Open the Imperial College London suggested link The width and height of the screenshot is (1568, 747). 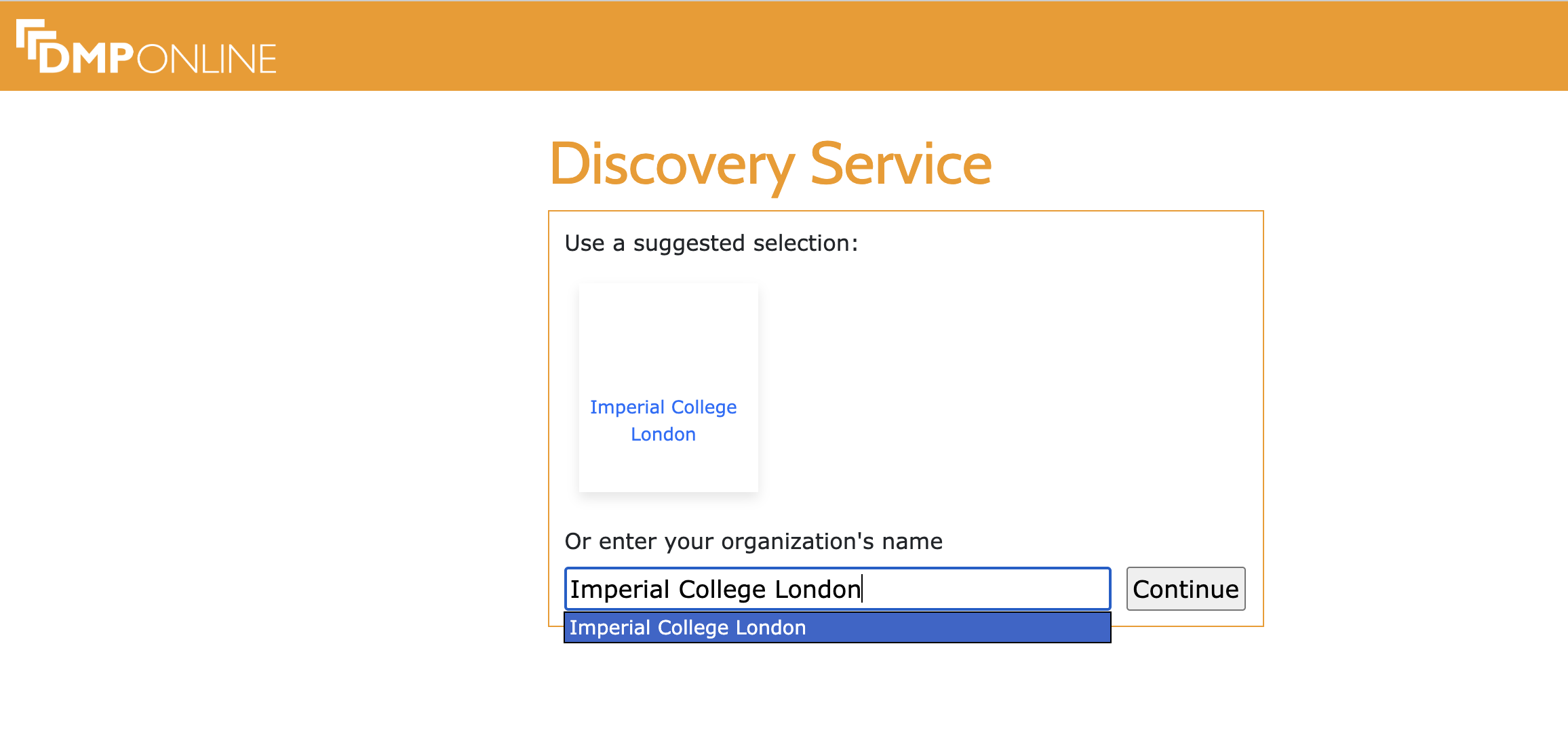tap(663, 407)
